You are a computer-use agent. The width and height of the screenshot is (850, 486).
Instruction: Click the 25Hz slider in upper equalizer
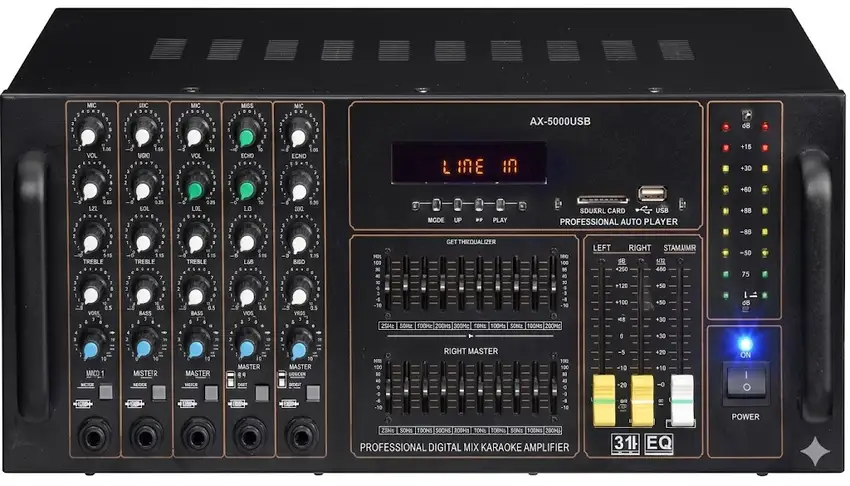[x=387, y=284]
